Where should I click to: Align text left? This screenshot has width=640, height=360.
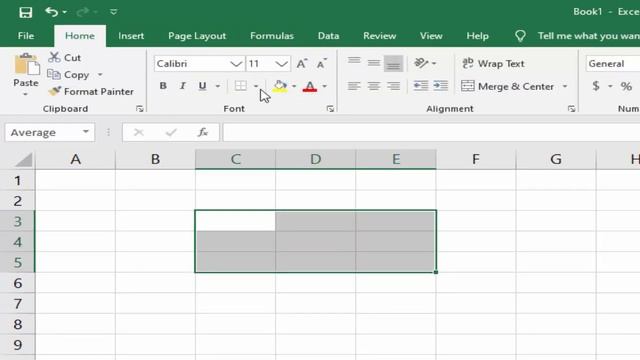pos(354,86)
